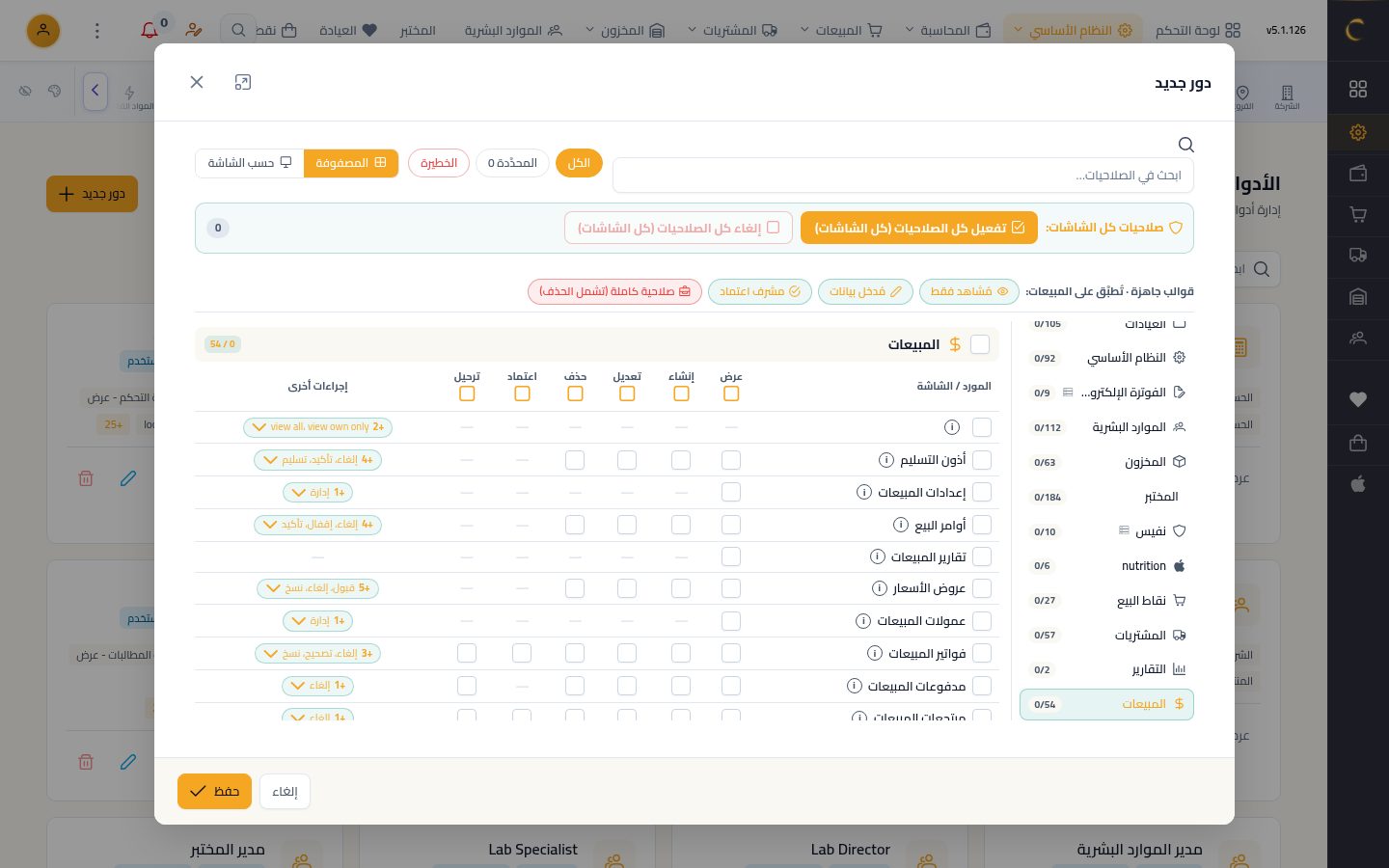Image resolution: width=1389 pixels, height=868 pixels.
Task: Open the dashboard grid icon in the sidebar
Action: point(1358,89)
